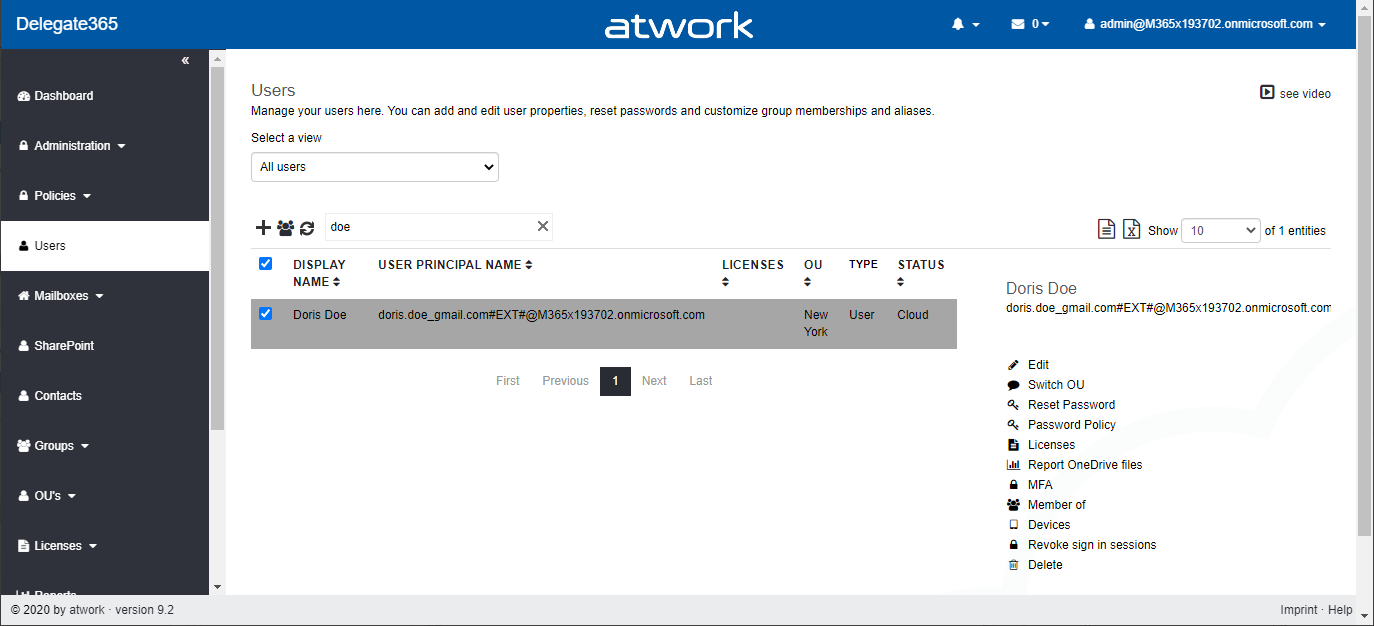
Task: Click the SharePoint person icon in the sidebar
Action: [24, 346]
